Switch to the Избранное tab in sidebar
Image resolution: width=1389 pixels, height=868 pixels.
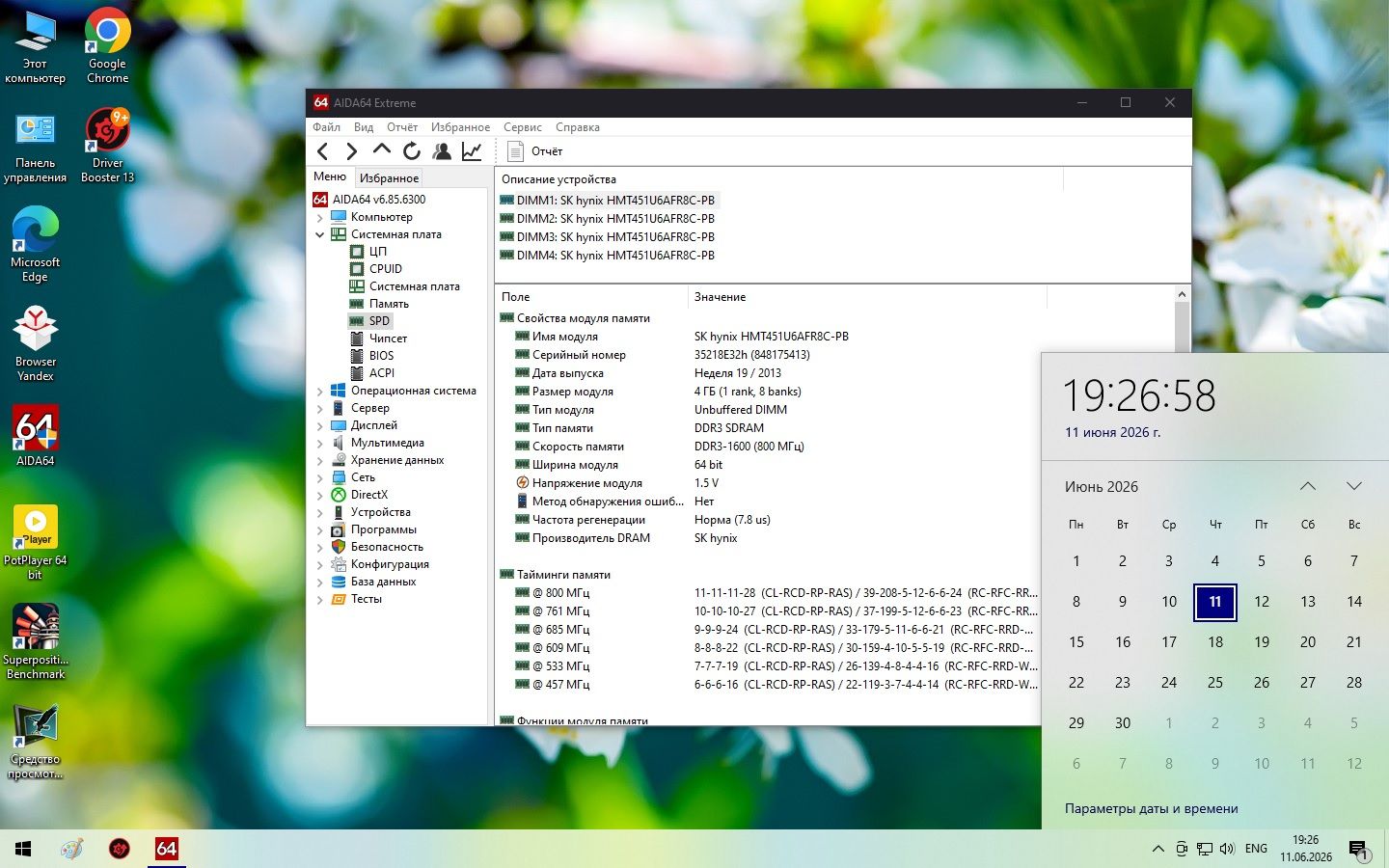pyautogui.click(x=389, y=178)
